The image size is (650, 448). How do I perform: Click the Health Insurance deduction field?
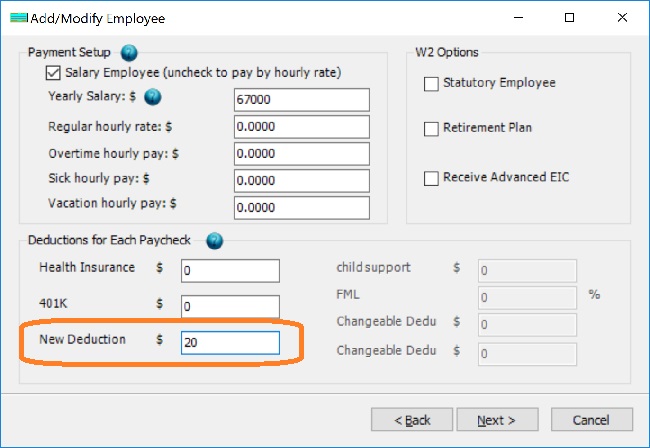coord(230,271)
